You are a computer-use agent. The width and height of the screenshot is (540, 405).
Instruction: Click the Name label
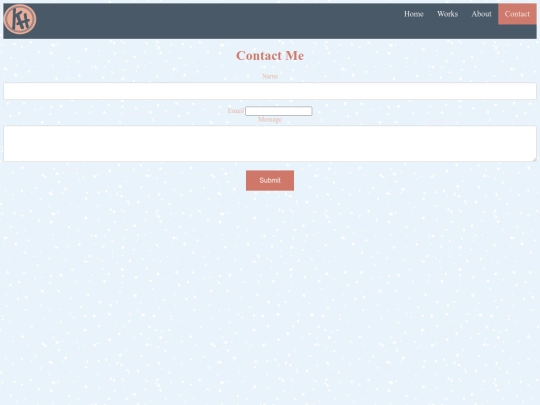270,76
